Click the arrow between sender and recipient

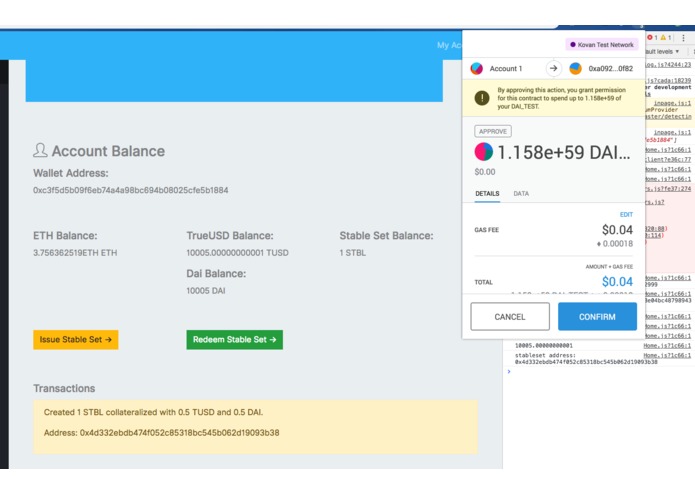coord(553,69)
